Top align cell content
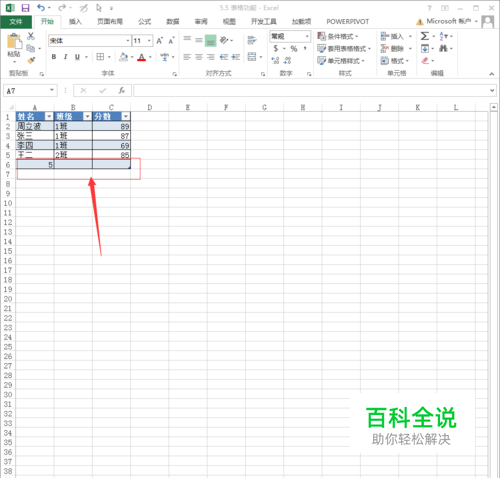Screen dimensions: 500x478 (x=187, y=40)
